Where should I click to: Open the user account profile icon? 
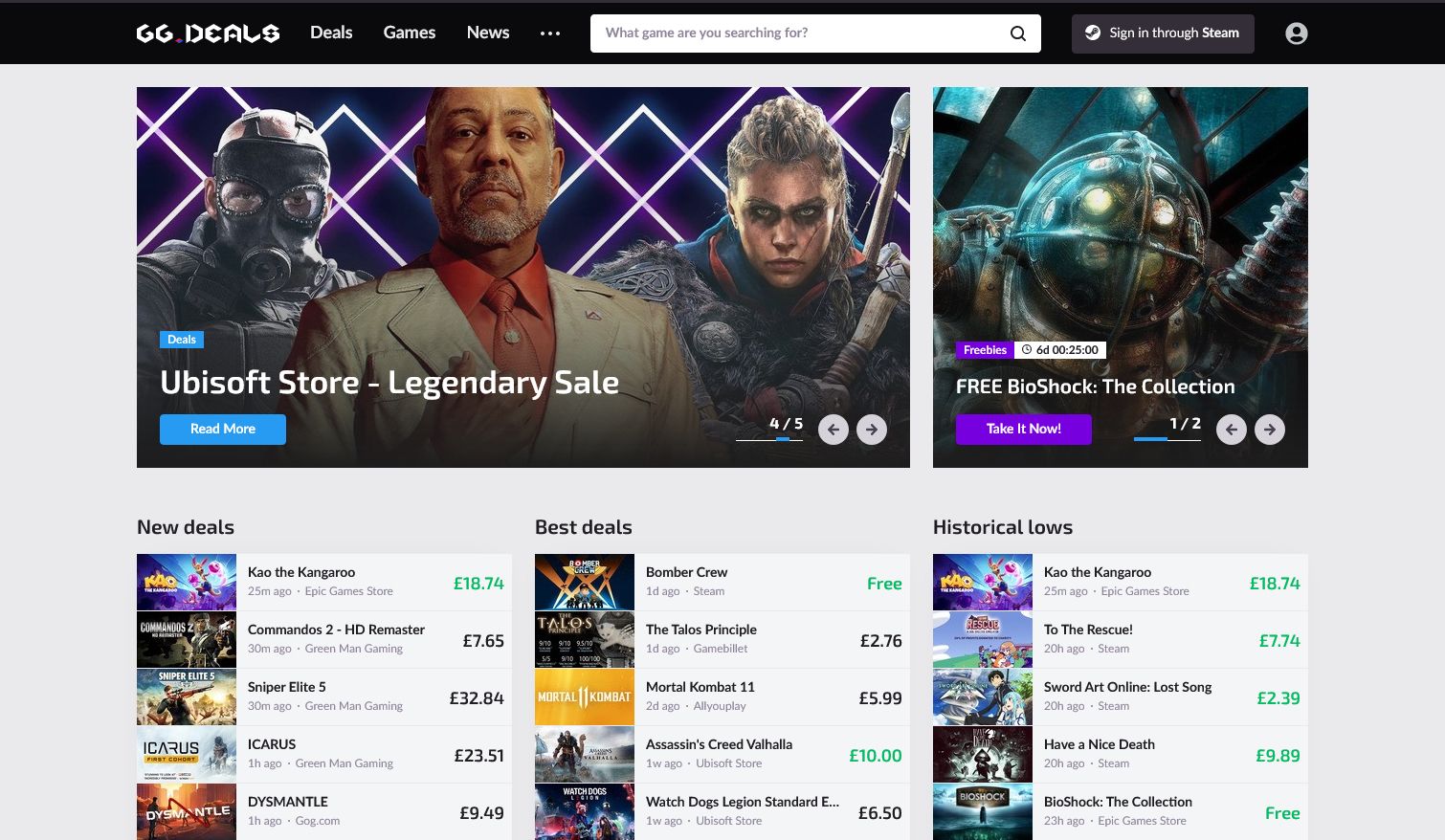point(1296,33)
